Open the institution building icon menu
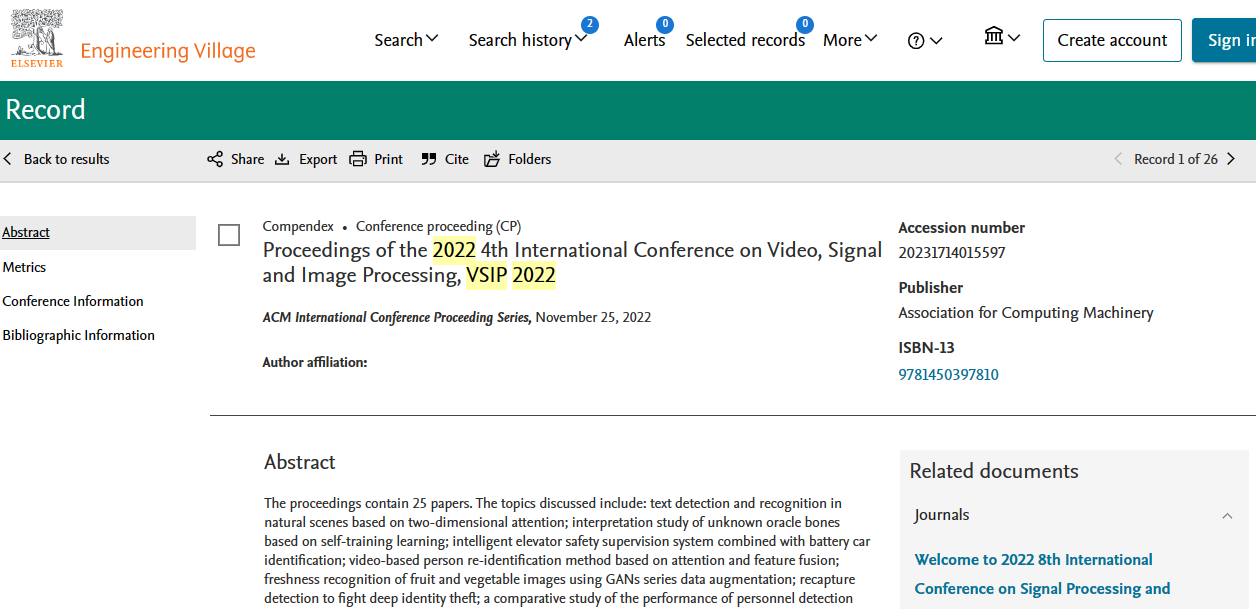1256x609 pixels. 1002,38
